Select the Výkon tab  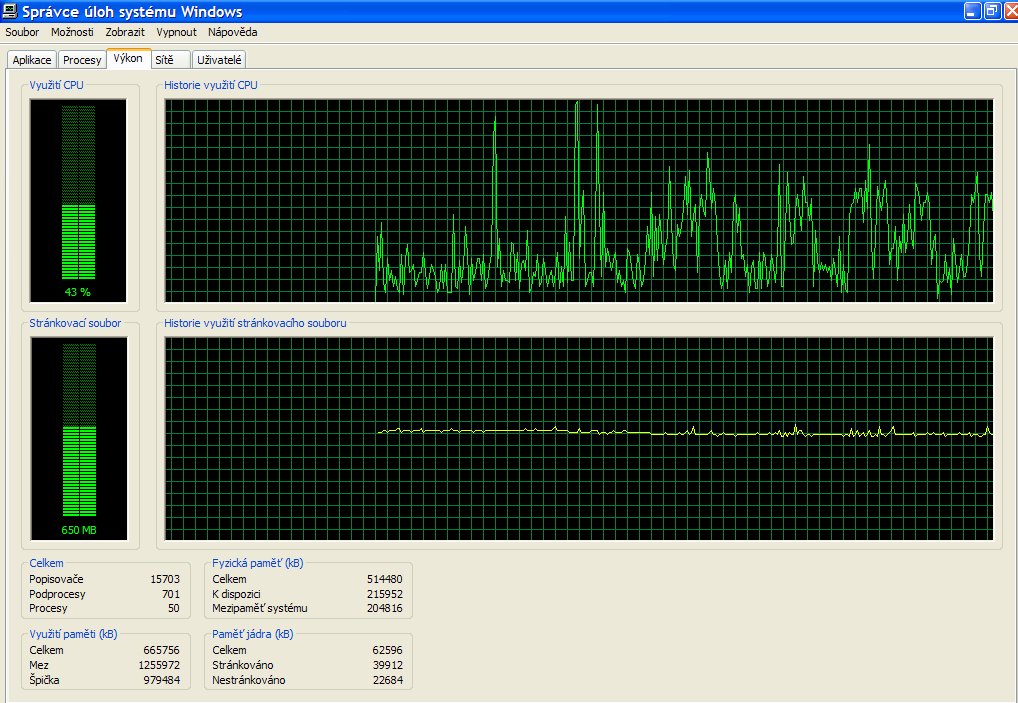coord(128,59)
